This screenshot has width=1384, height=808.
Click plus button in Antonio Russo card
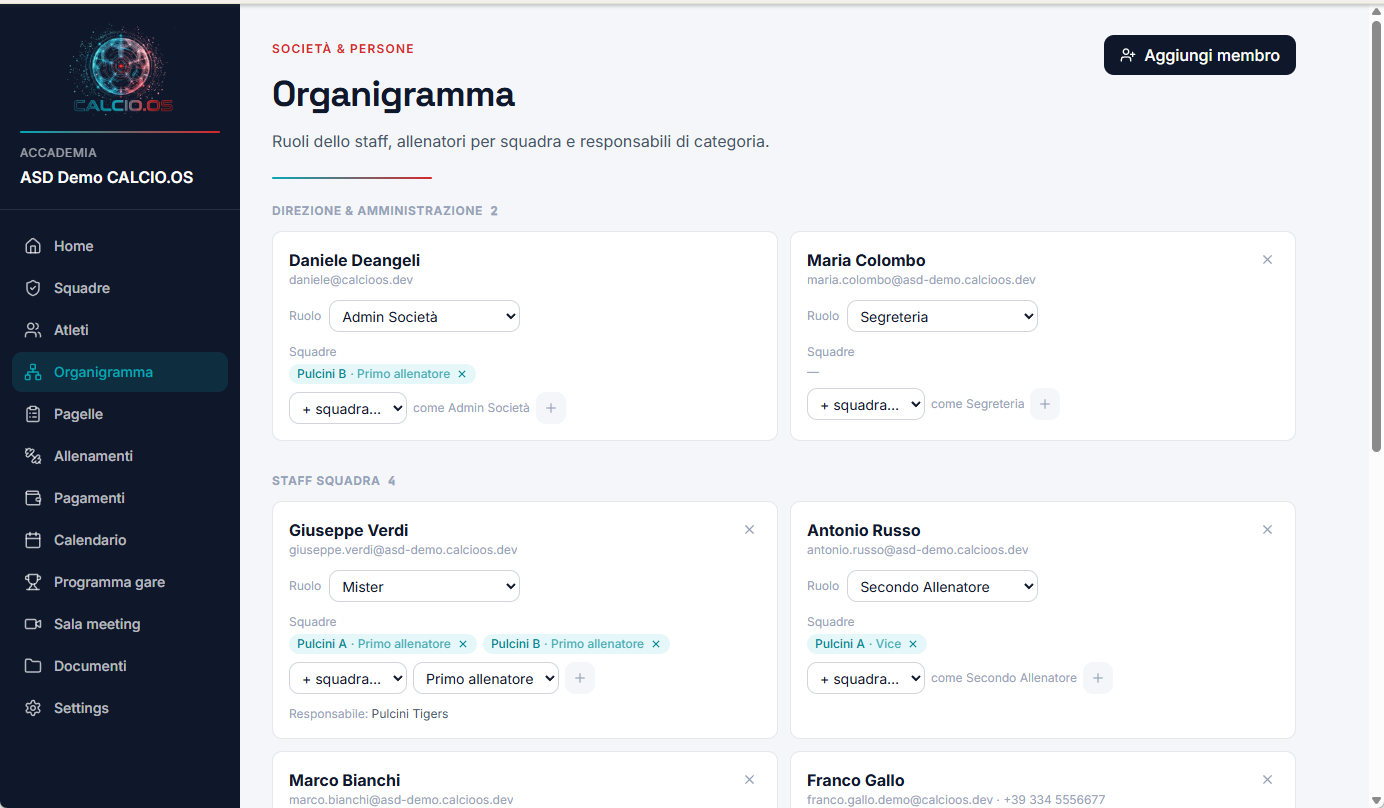click(x=1098, y=678)
